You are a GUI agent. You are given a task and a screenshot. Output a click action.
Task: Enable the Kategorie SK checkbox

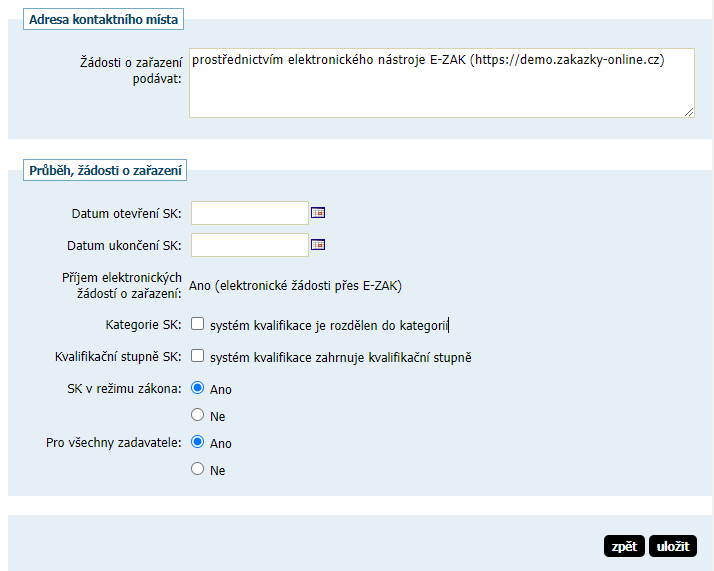198,324
